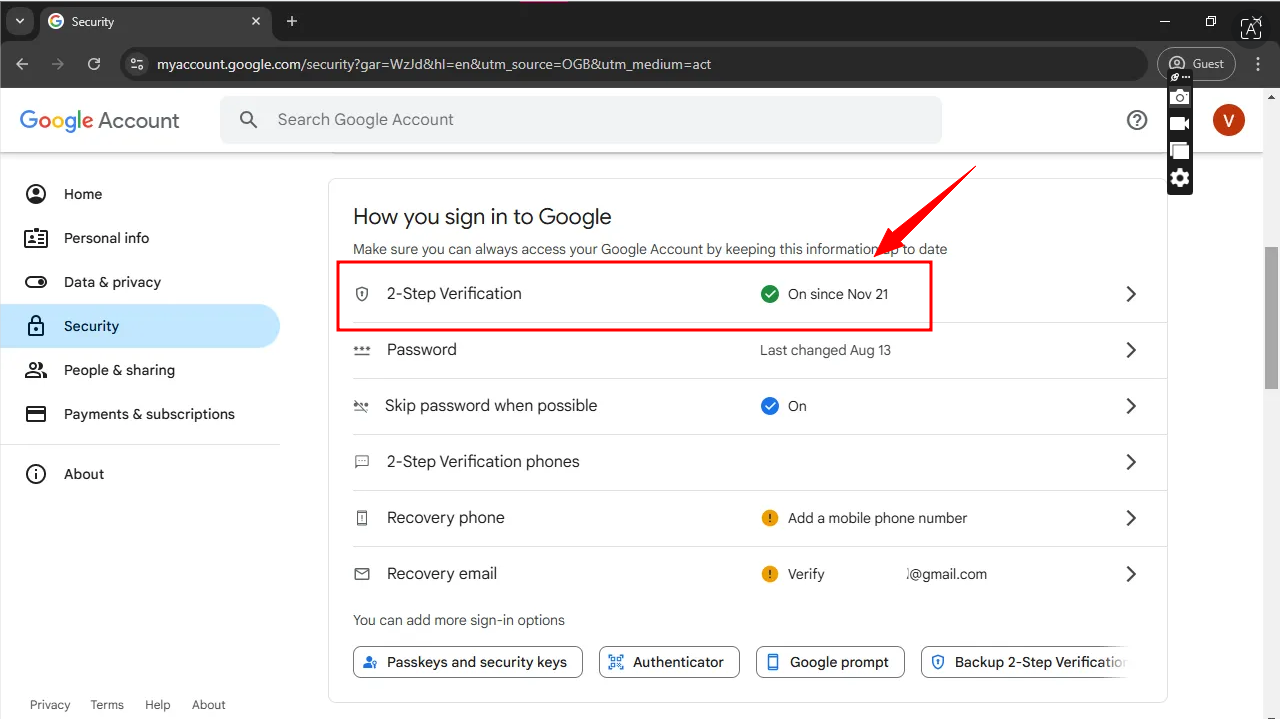Click the shield icon beside 2-Step Verification

click(362, 294)
